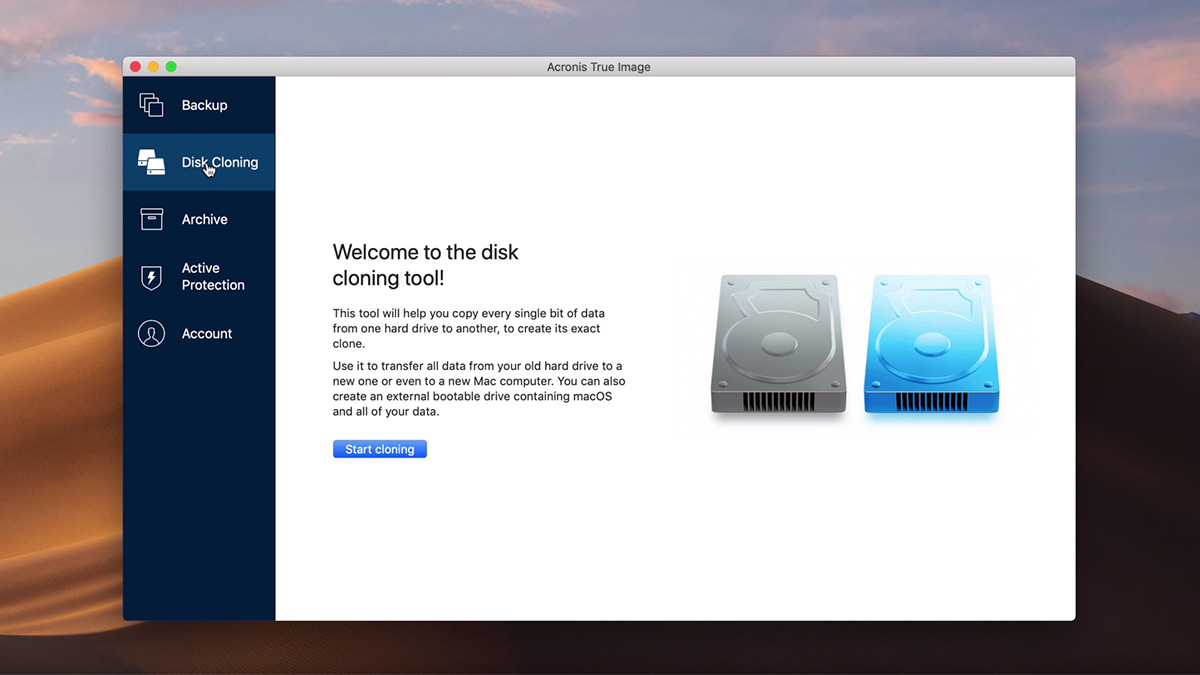Click the gray source hard drive image
The image size is (1200, 675).
(778, 345)
